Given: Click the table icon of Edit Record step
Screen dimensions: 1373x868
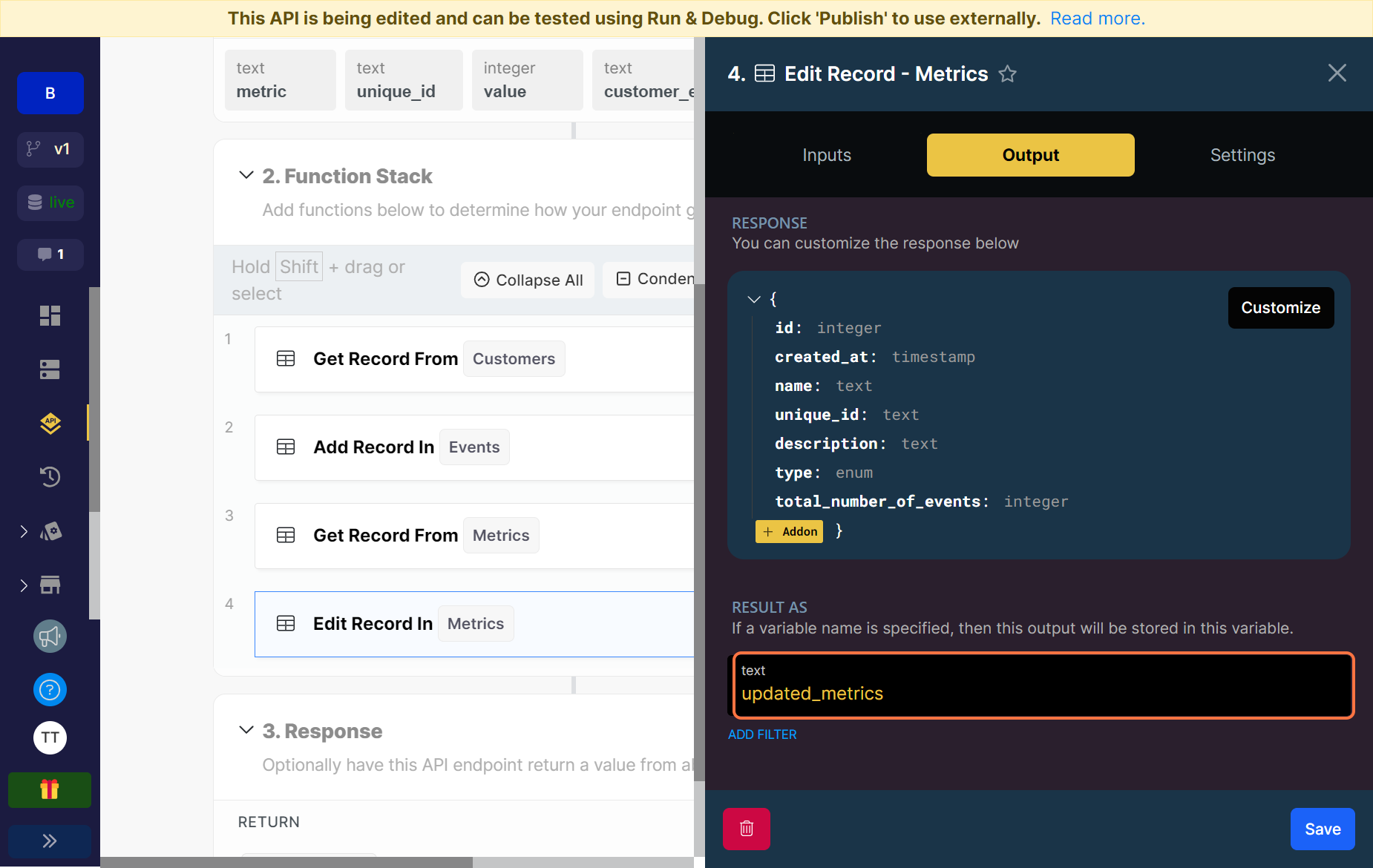Looking at the screenshot, I should [x=286, y=624].
